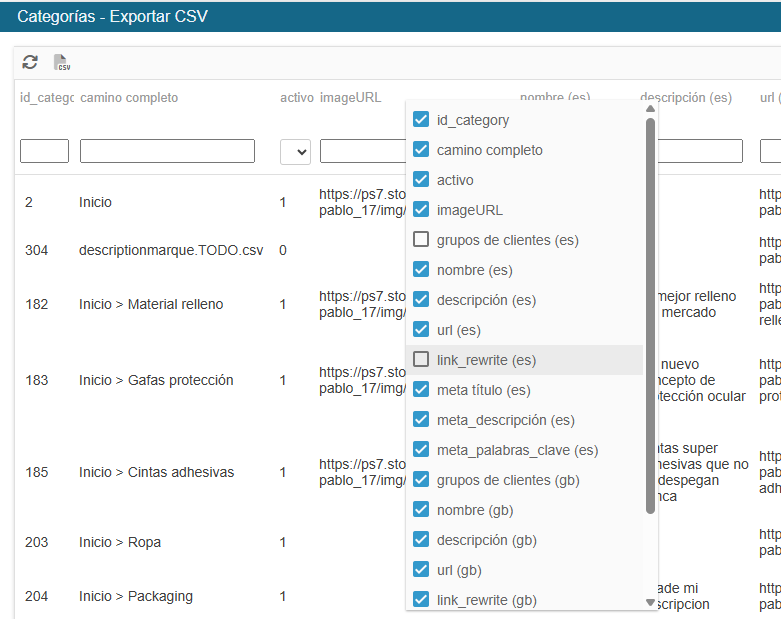The width and height of the screenshot is (781, 619).
Task: Click the export CSV file icon
Action: click(62, 62)
